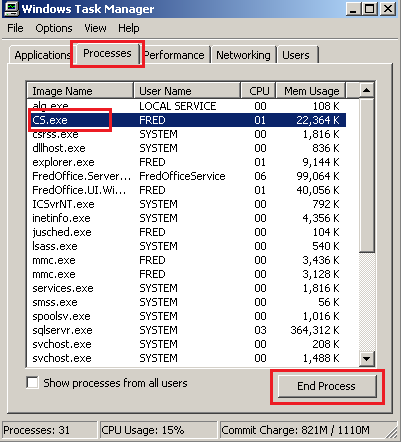This screenshot has width=401, height=442.
Task: Close the Task Manager window
Action: [x=388, y=9]
